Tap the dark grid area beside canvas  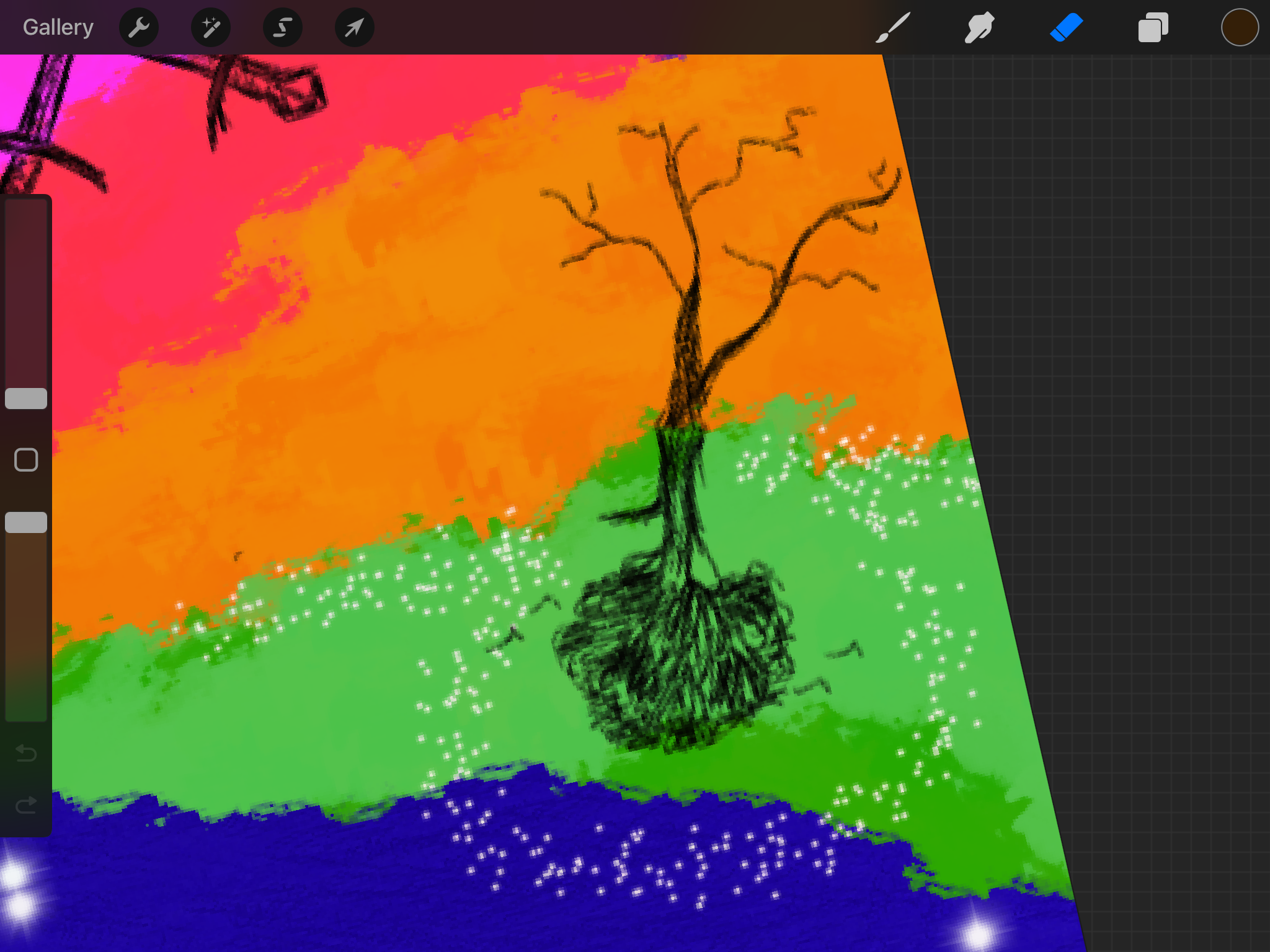[x=1116, y=372]
